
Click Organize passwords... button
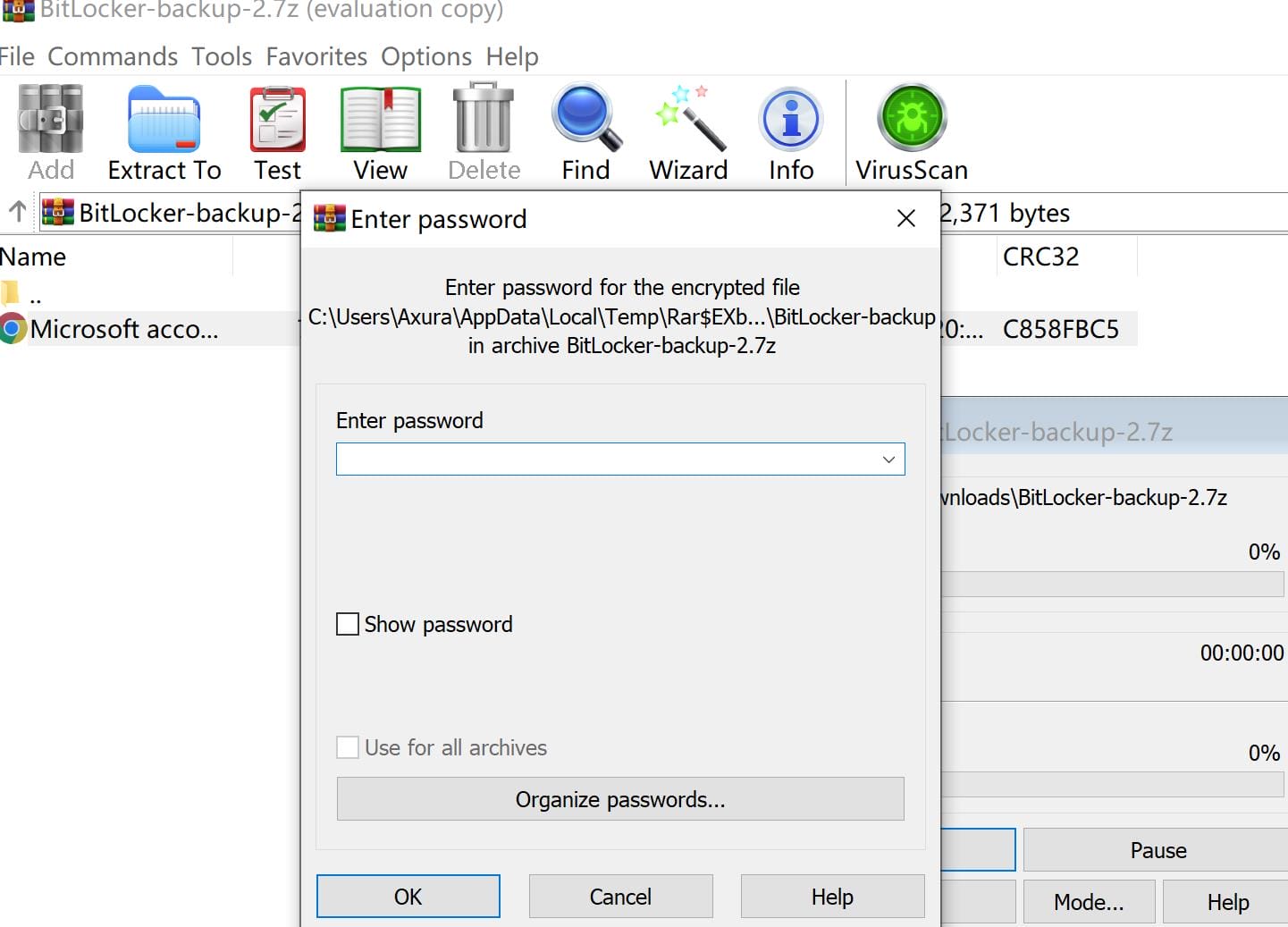pos(620,799)
